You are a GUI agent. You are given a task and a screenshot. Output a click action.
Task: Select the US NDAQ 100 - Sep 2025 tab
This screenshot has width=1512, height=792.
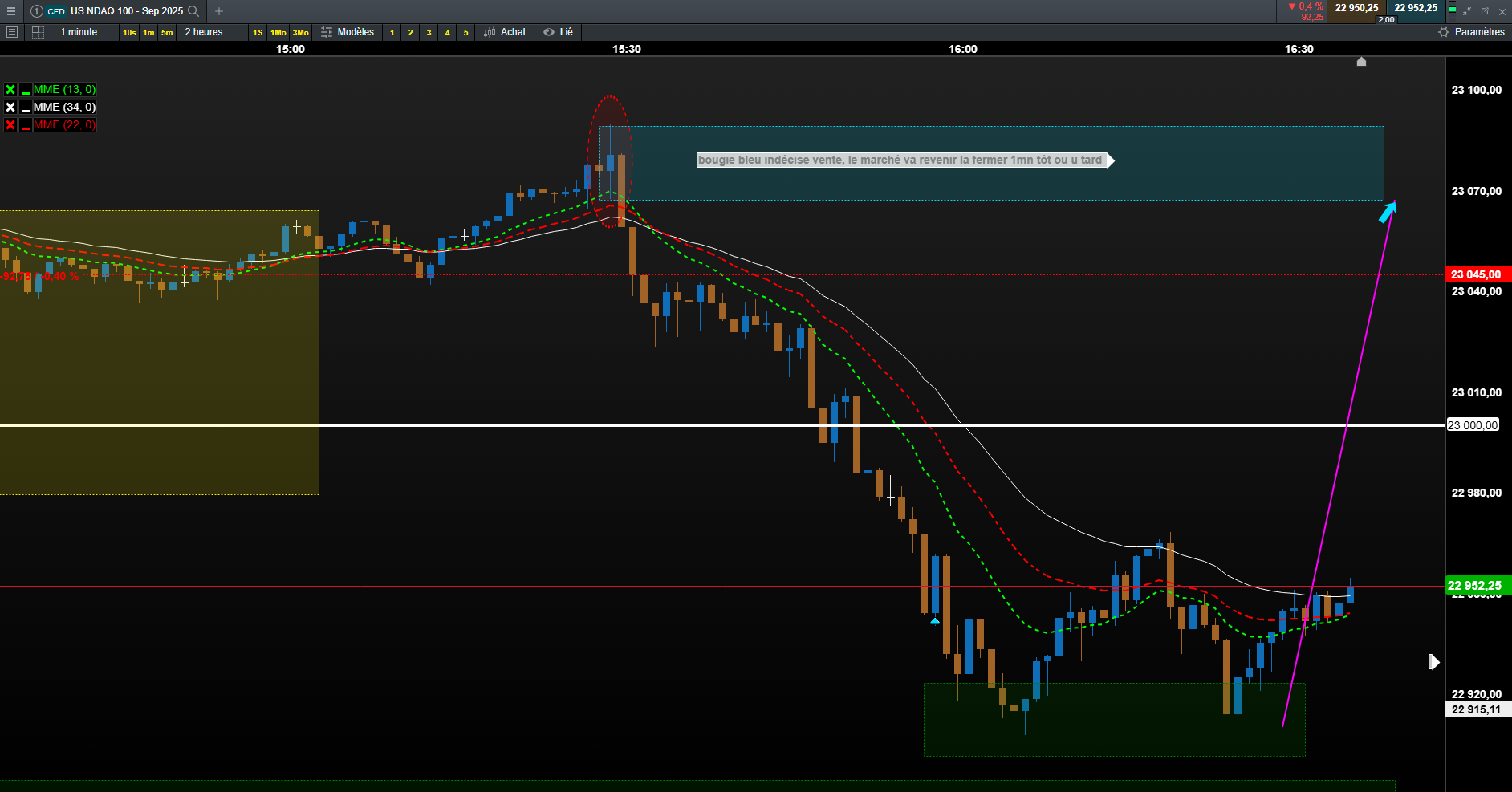(x=126, y=11)
